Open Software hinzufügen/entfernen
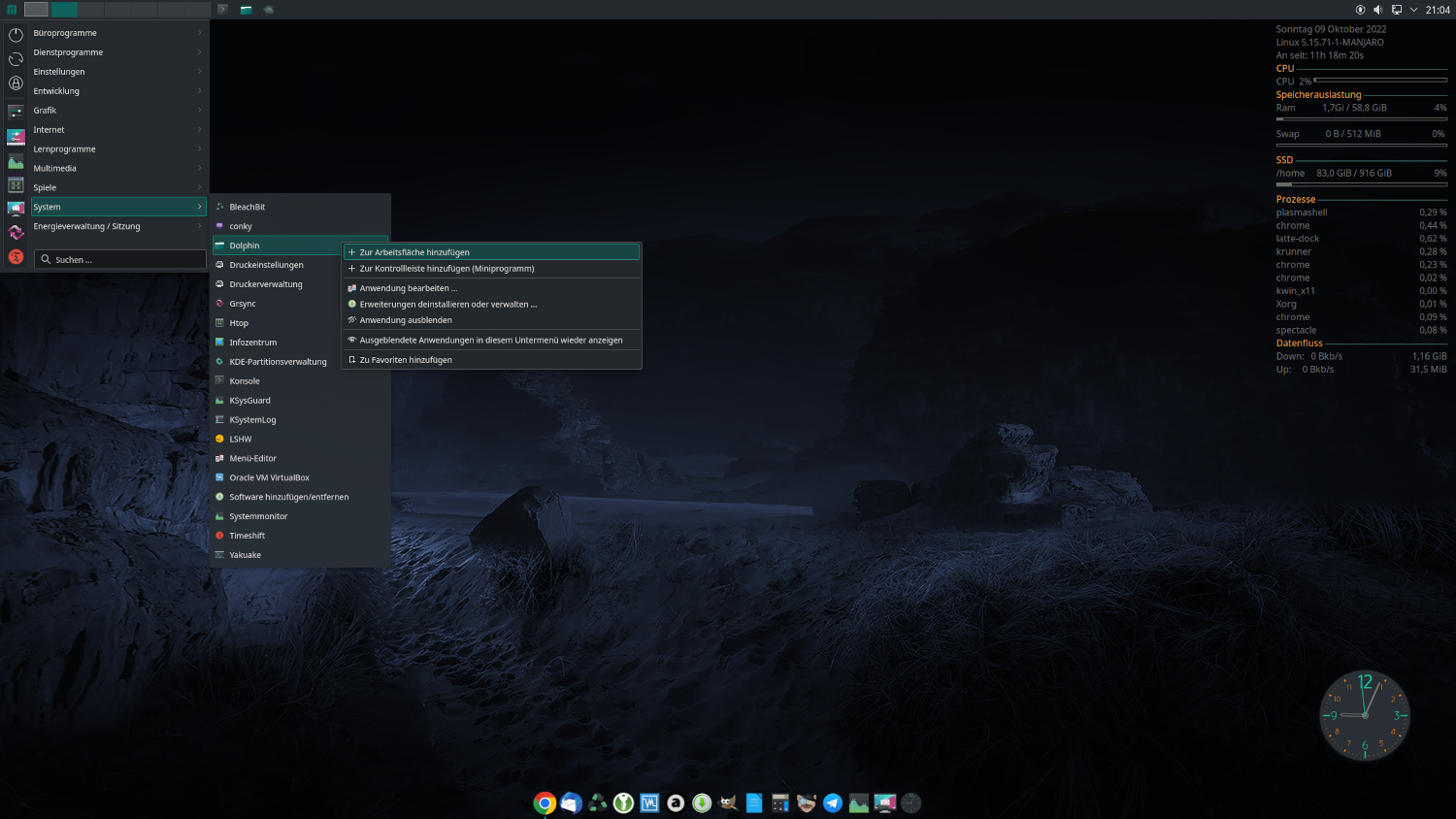Screen dimensions: 1456x819 [301, 497]
